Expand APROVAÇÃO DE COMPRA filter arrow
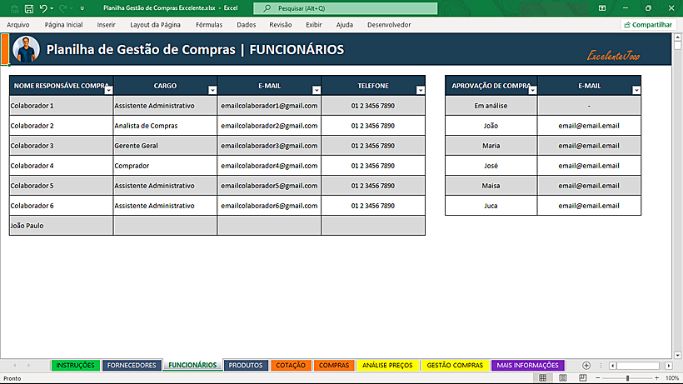683x384 pixels. click(x=532, y=90)
